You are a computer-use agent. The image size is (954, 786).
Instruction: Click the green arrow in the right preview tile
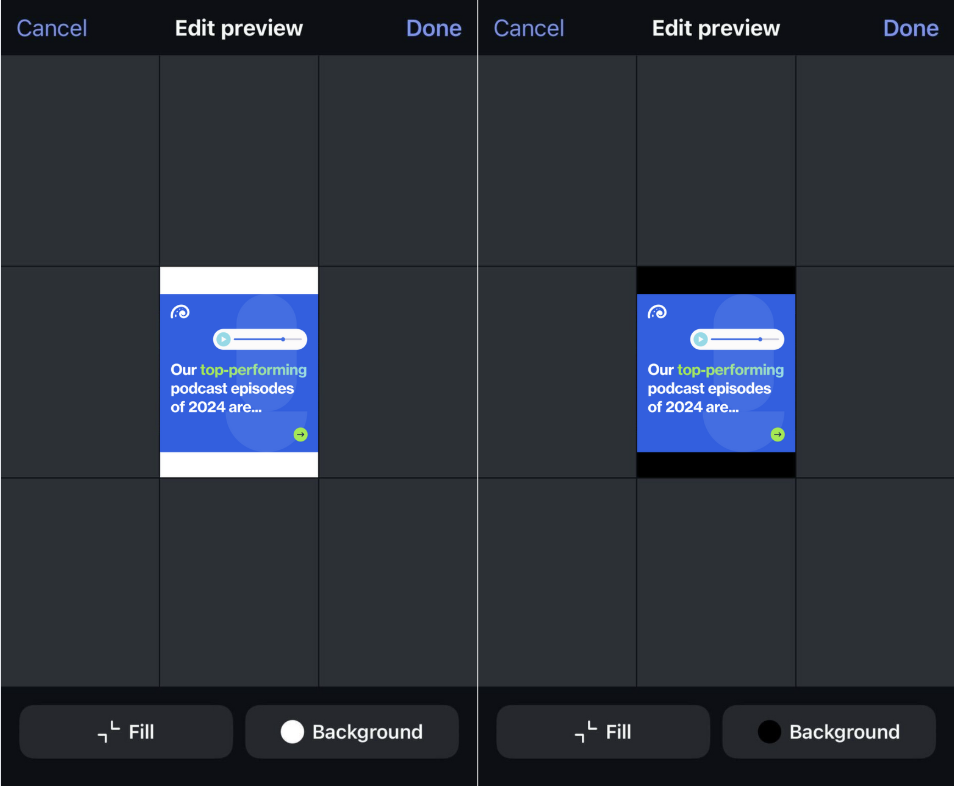tap(777, 434)
